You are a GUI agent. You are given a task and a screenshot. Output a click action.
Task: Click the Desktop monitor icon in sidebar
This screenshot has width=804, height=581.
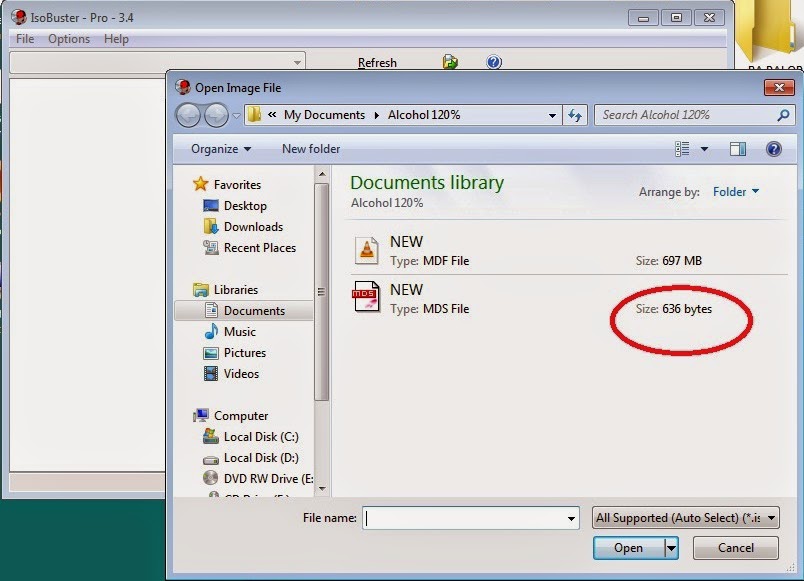pyautogui.click(x=211, y=206)
